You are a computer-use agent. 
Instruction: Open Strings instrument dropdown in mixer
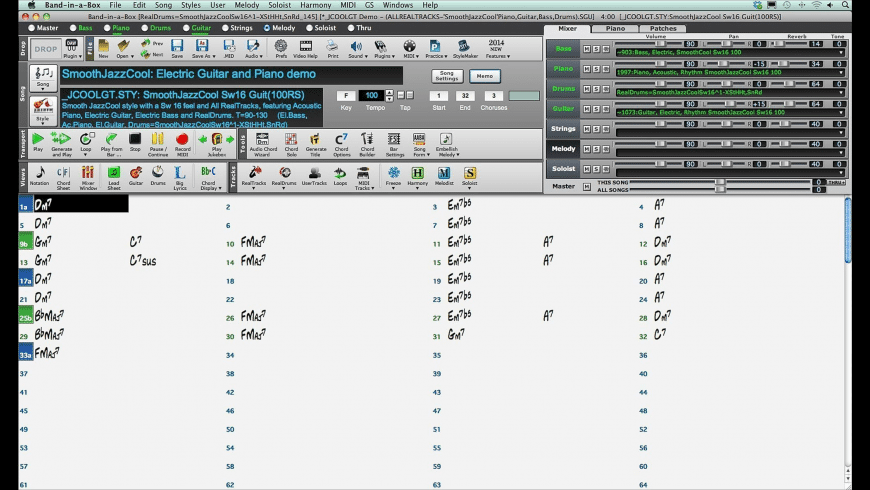pyautogui.click(x=841, y=132)
